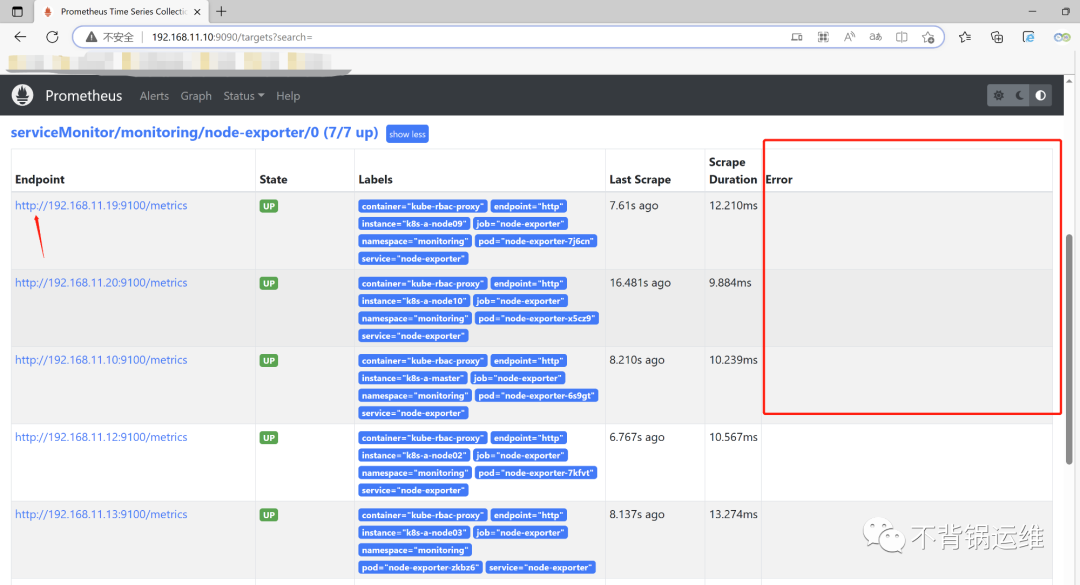Screen dimensions: 1080x585
Task: Select the auto contrast theme toggle
Action: 1041,96
